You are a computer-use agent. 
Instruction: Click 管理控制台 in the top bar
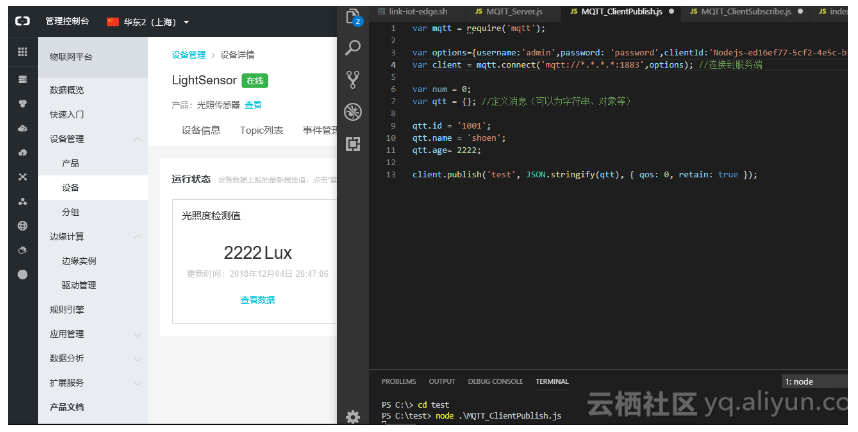click(67, 21)
